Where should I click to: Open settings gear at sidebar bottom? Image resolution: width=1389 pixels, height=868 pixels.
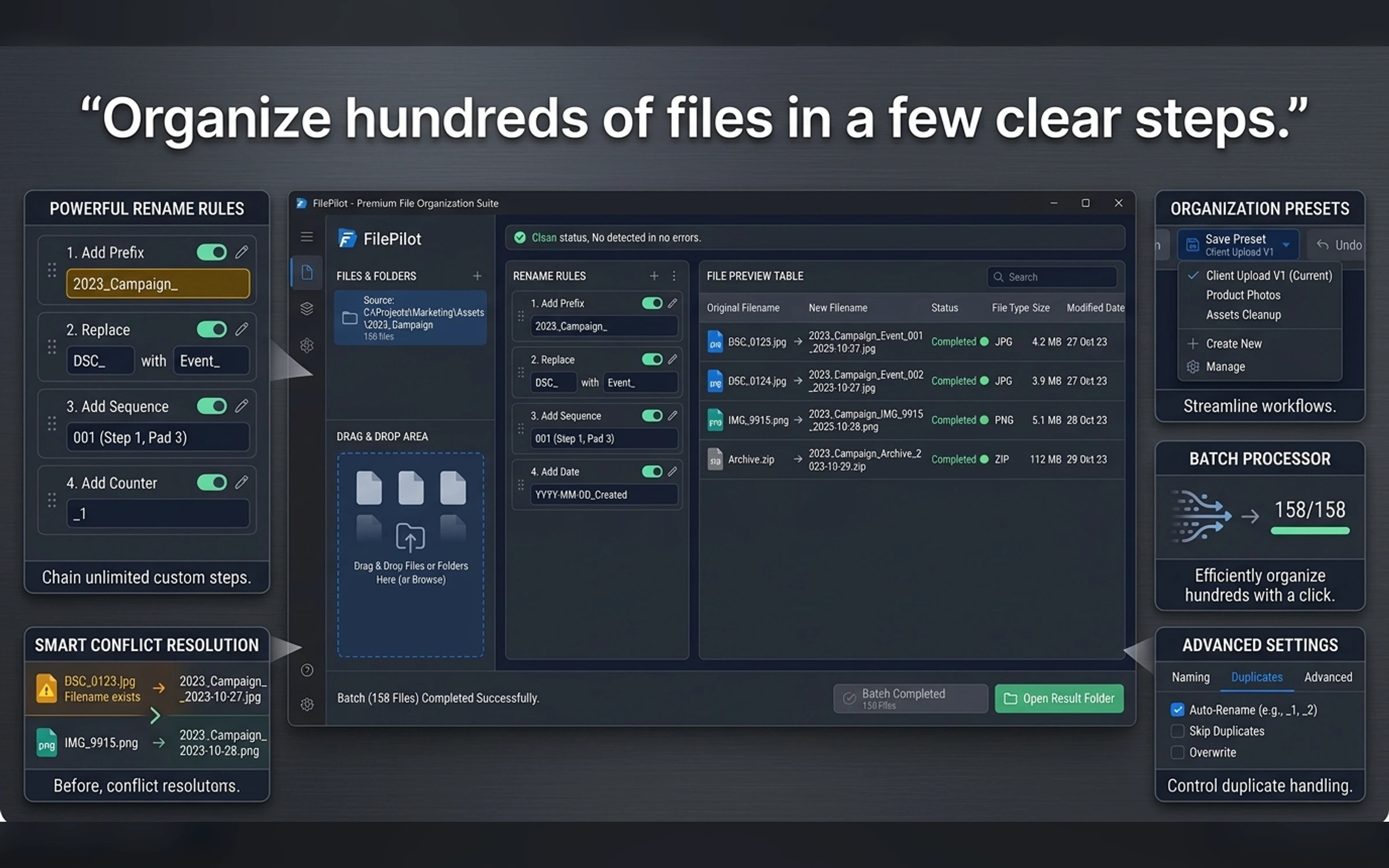coord(307,704)
